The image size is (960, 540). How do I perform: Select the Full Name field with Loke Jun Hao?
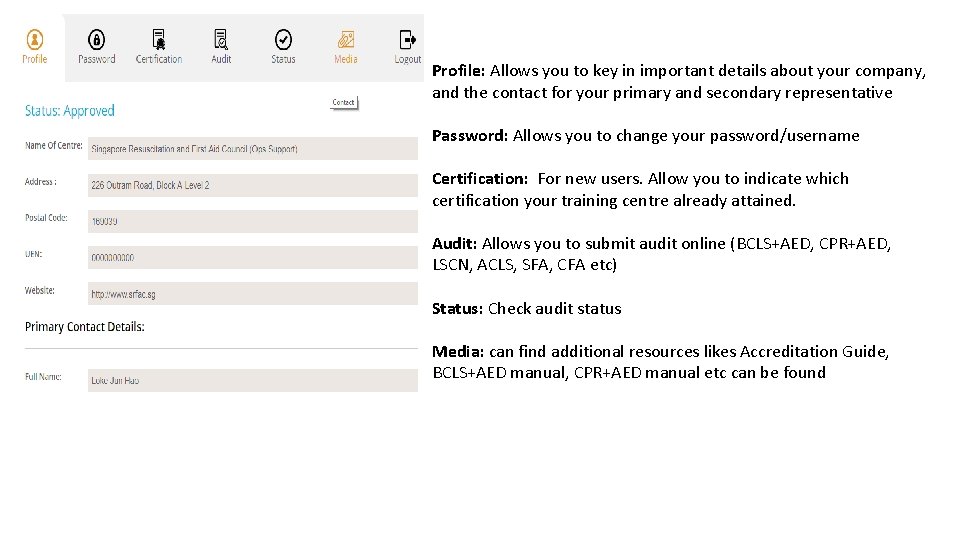pos(253,380)
